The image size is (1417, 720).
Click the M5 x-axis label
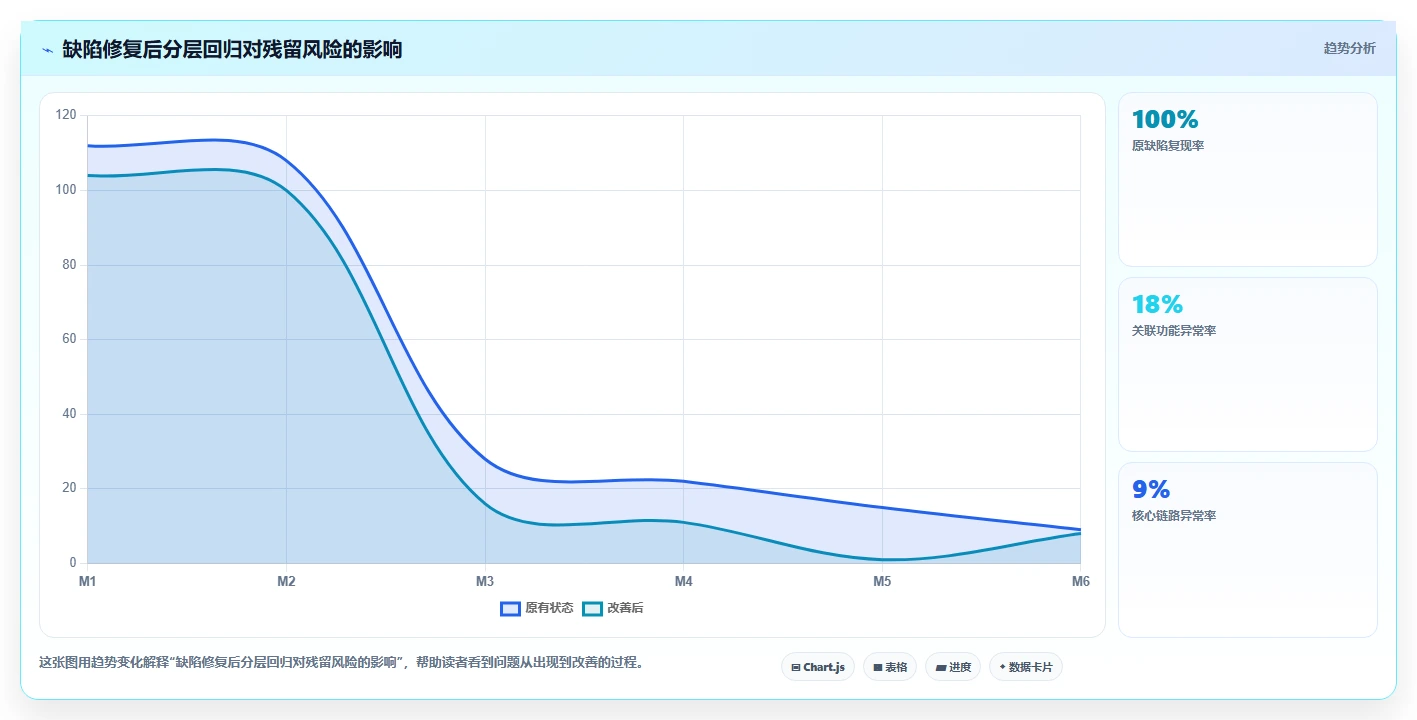pyautogui.click(x=882, y=581)
